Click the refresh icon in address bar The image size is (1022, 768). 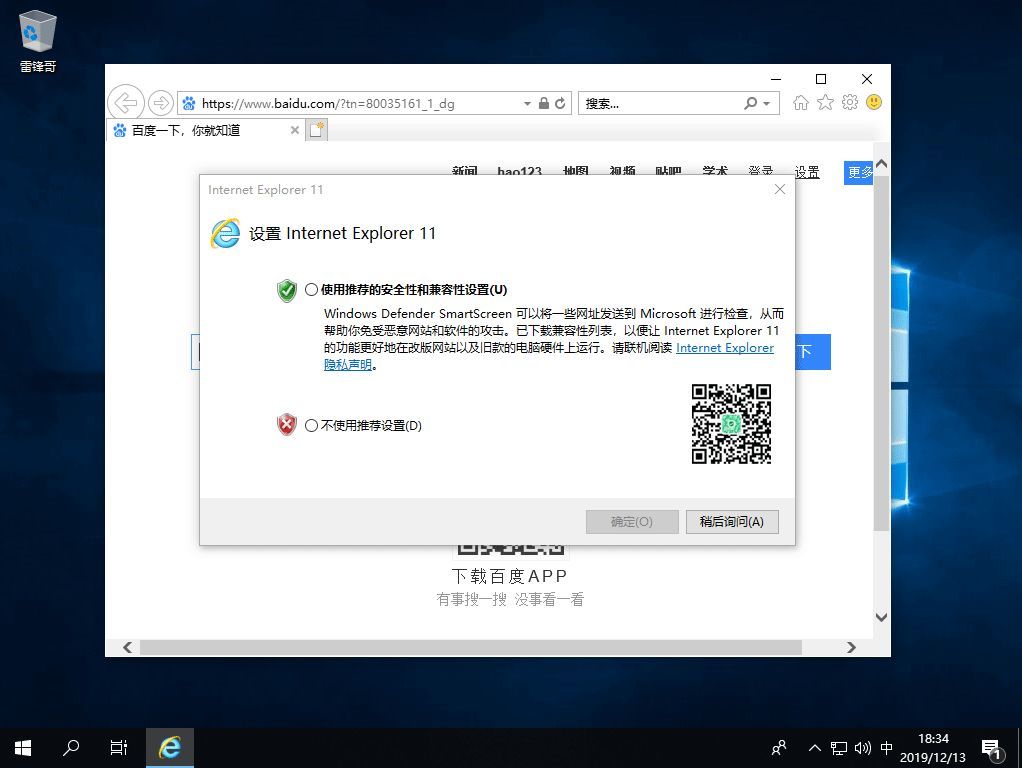point(561,103)
